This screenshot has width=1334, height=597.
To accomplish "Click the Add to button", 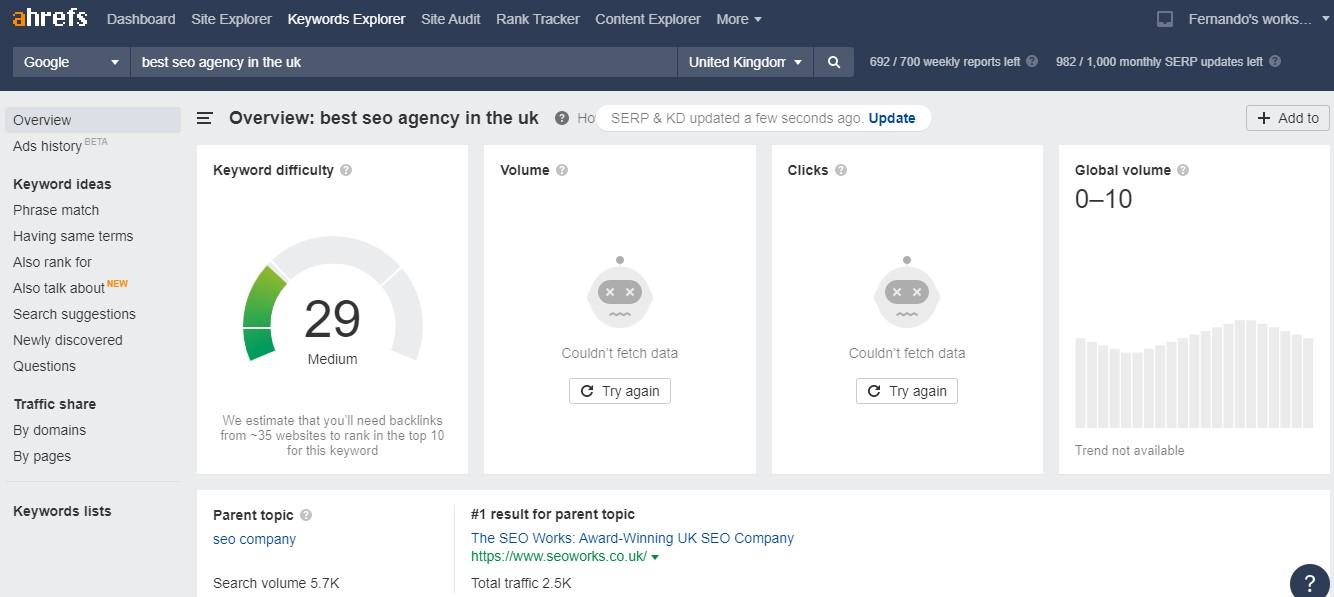I will [1288, 118].
